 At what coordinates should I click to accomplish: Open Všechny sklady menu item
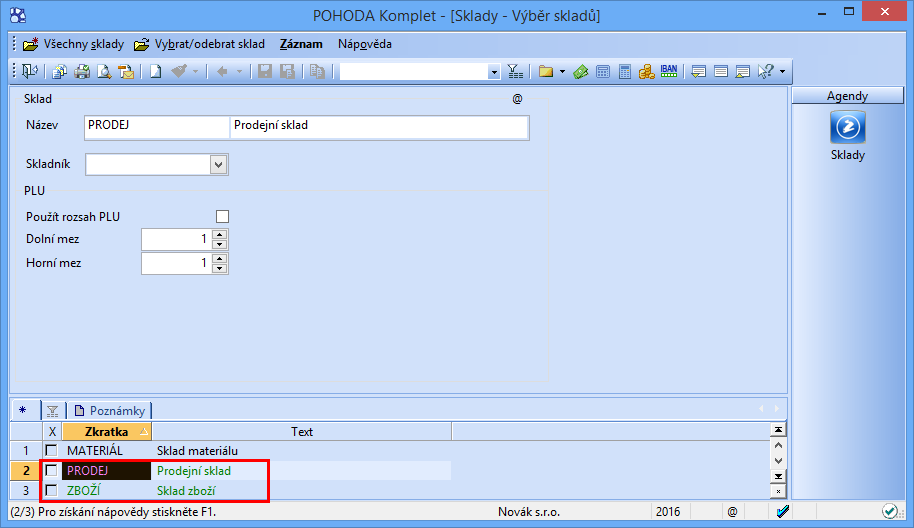73,44
